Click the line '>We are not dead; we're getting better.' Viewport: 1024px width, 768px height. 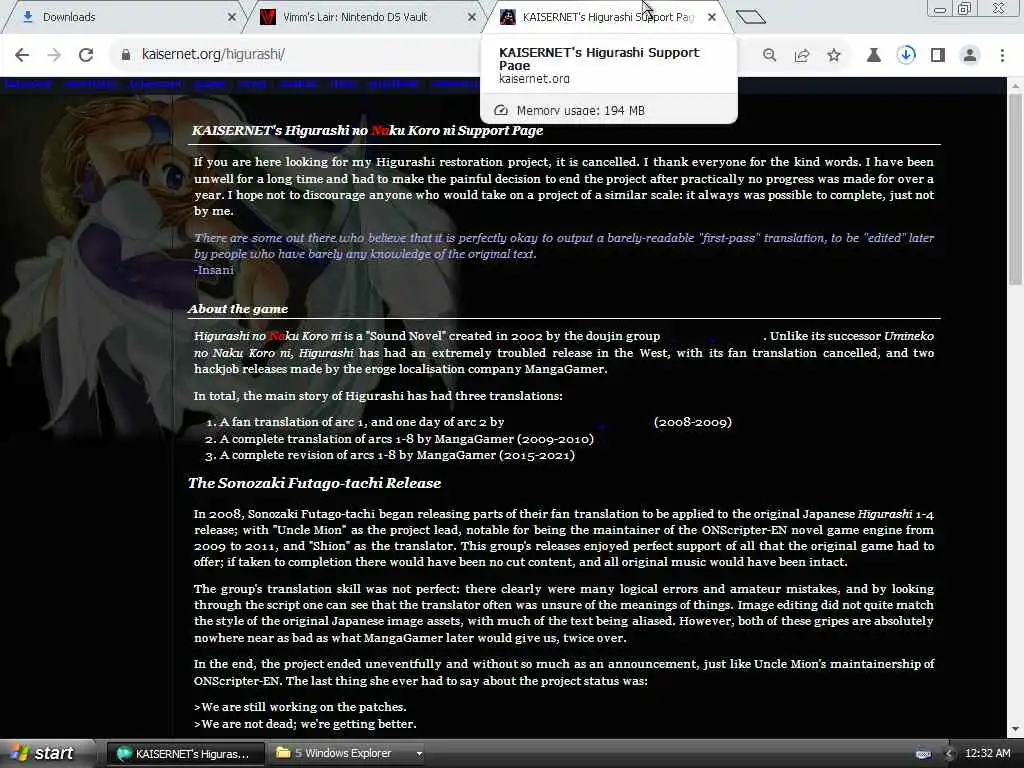pos(305,724)
